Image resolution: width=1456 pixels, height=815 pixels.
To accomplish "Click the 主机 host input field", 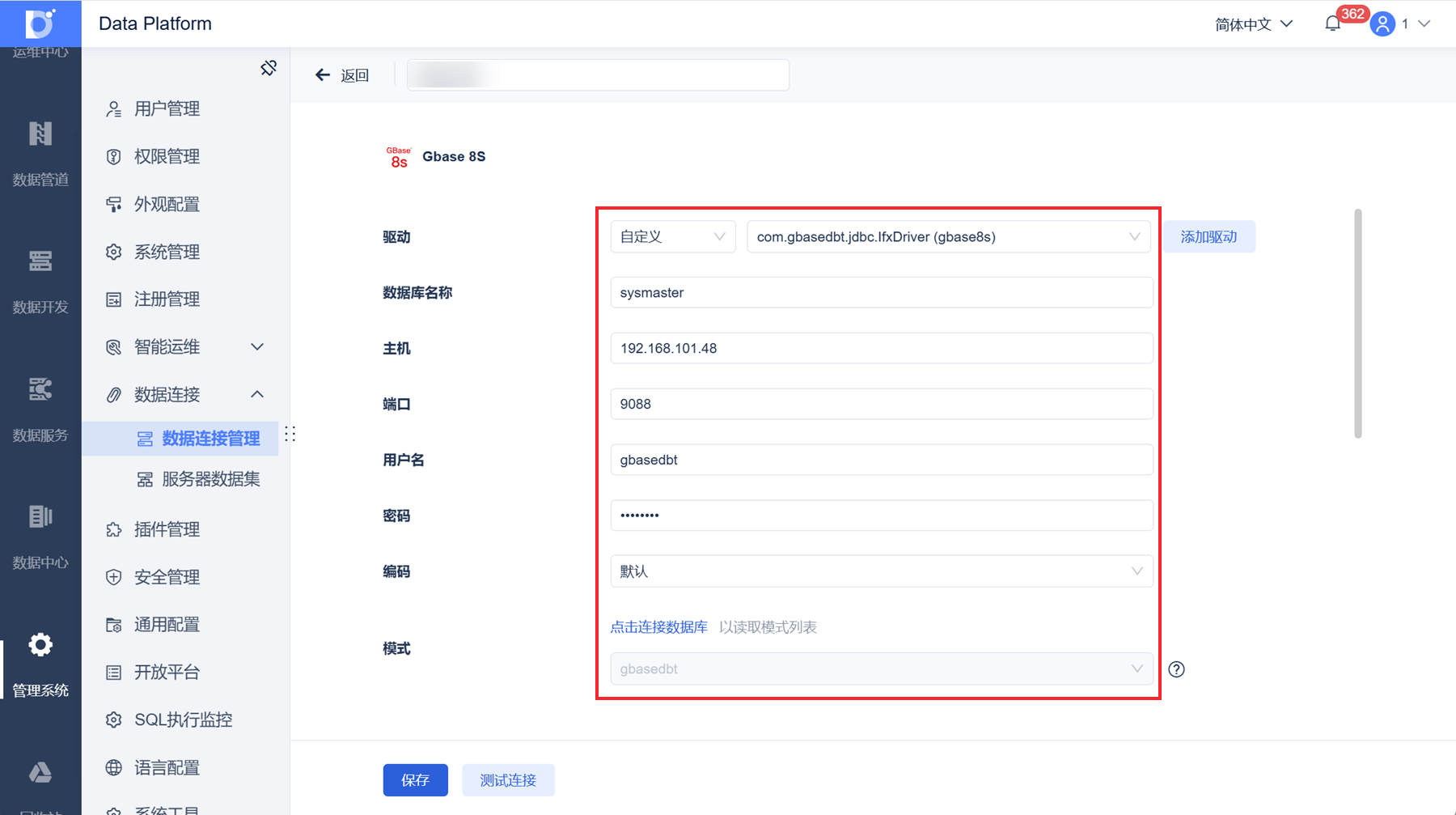I will click(882, 349).
